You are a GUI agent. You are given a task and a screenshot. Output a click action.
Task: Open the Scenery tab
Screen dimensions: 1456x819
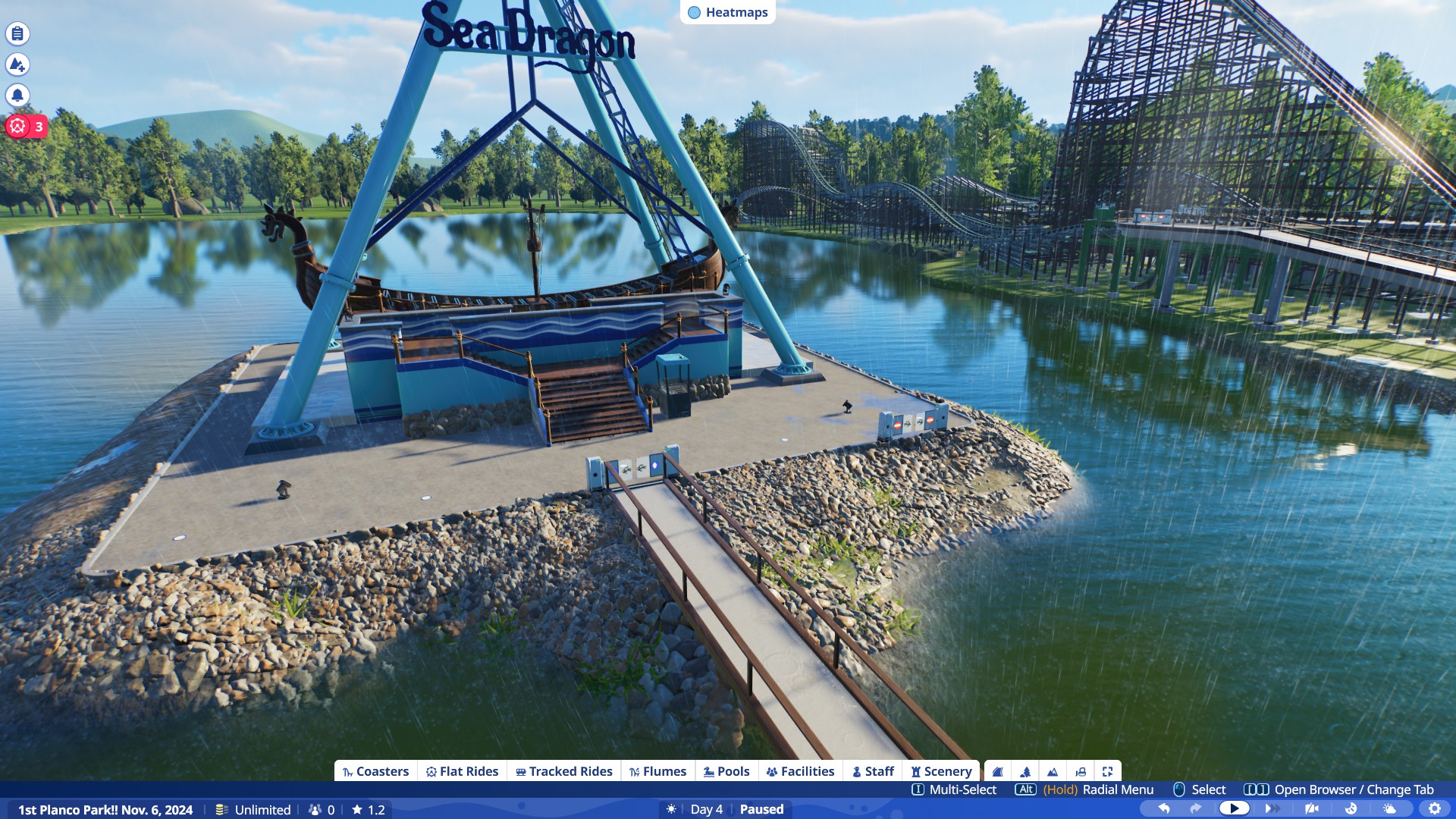[941, 771]
